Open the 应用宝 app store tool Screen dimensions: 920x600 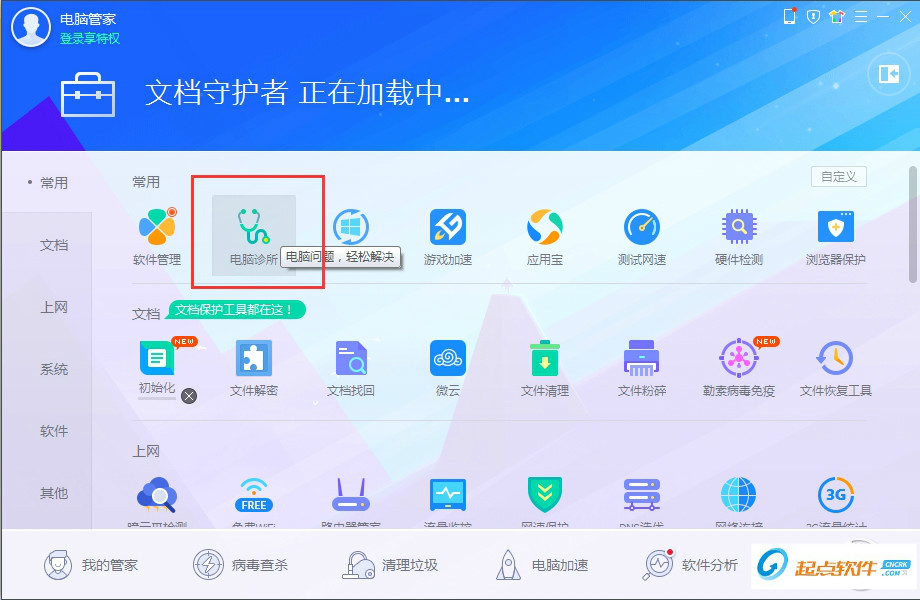[x=544, y=236]
